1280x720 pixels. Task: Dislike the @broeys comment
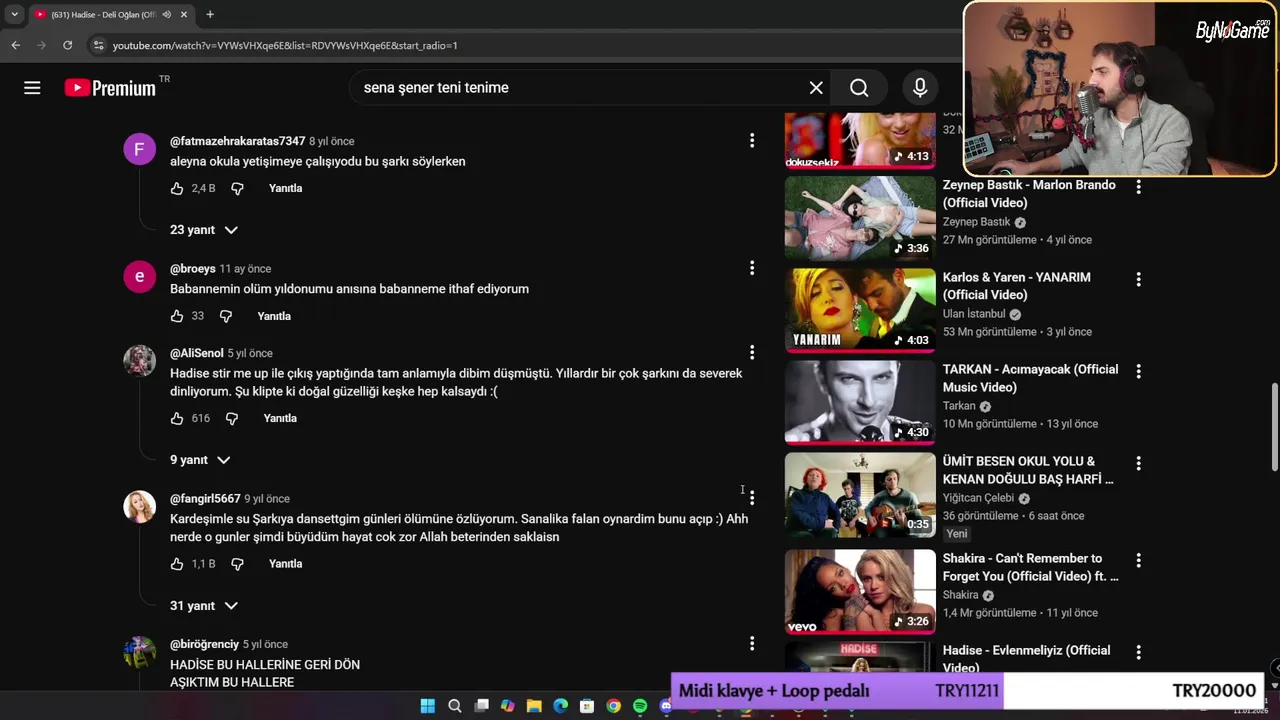(x=226, y=316)
